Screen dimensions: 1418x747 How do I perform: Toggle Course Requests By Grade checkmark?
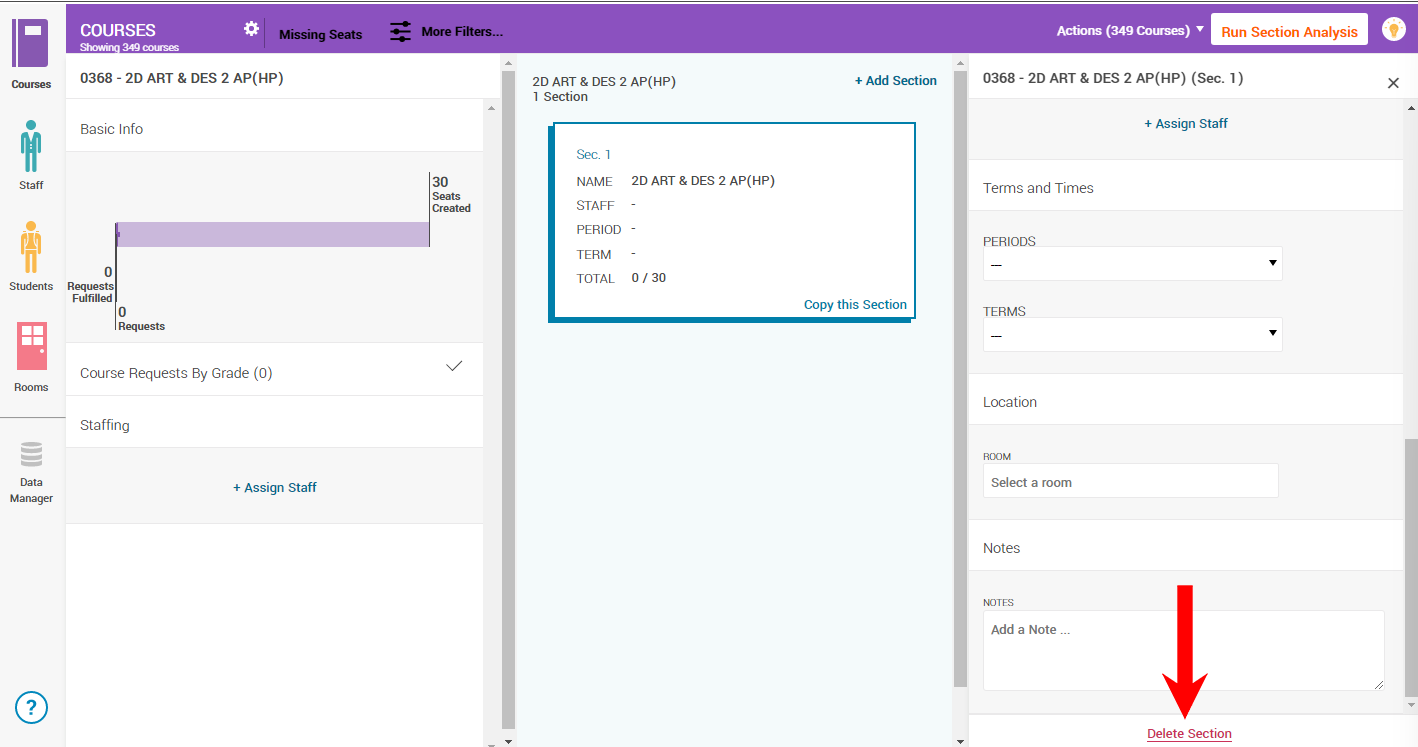tap(454, 366)
